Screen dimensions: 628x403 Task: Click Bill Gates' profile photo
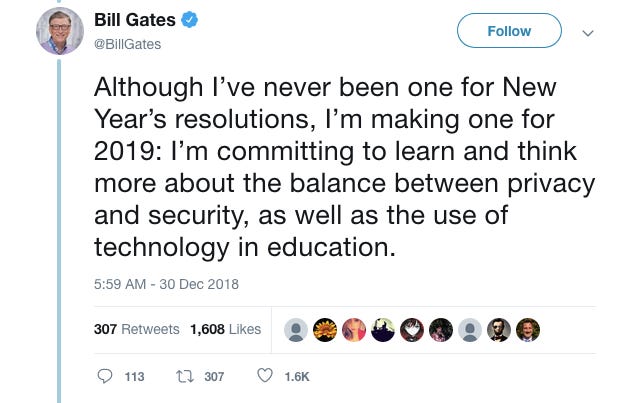[60, 31]
